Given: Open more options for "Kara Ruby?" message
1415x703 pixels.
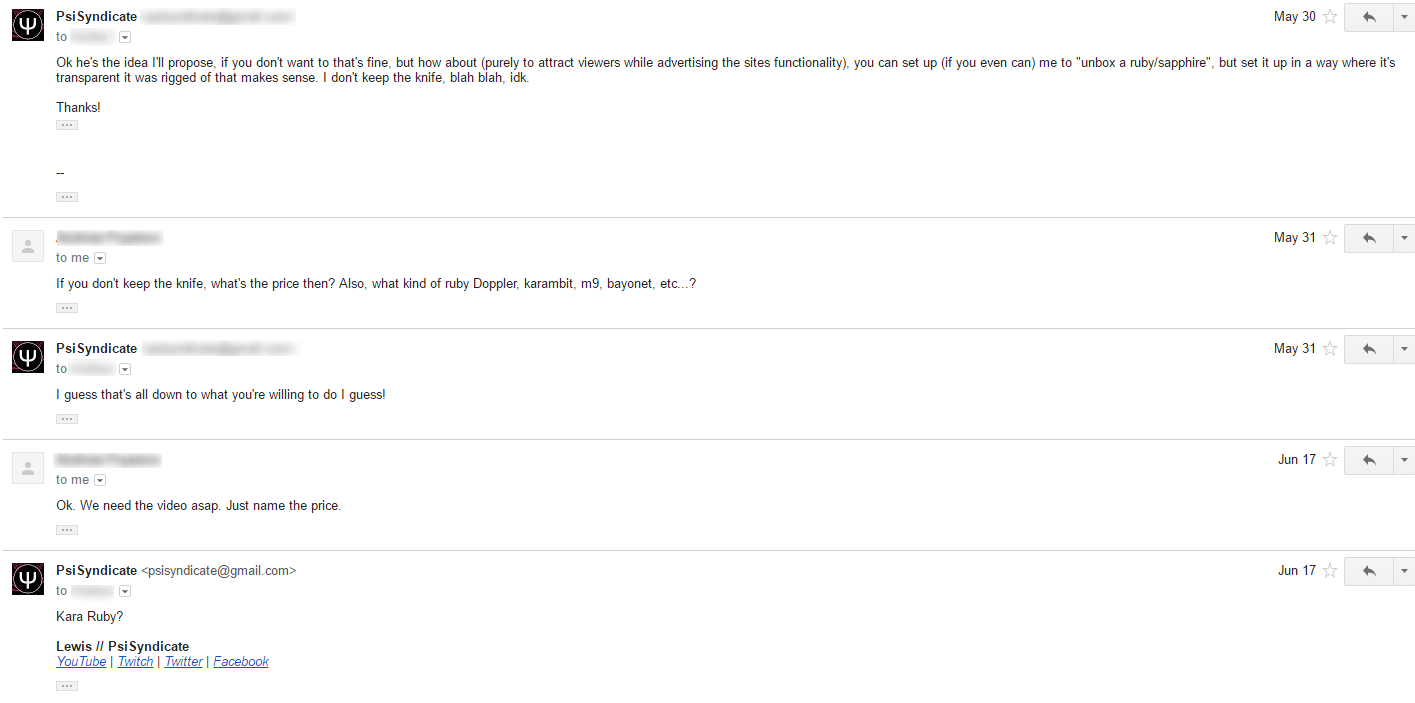Looking at the screenshot, I should click(x=1404, y=571).
